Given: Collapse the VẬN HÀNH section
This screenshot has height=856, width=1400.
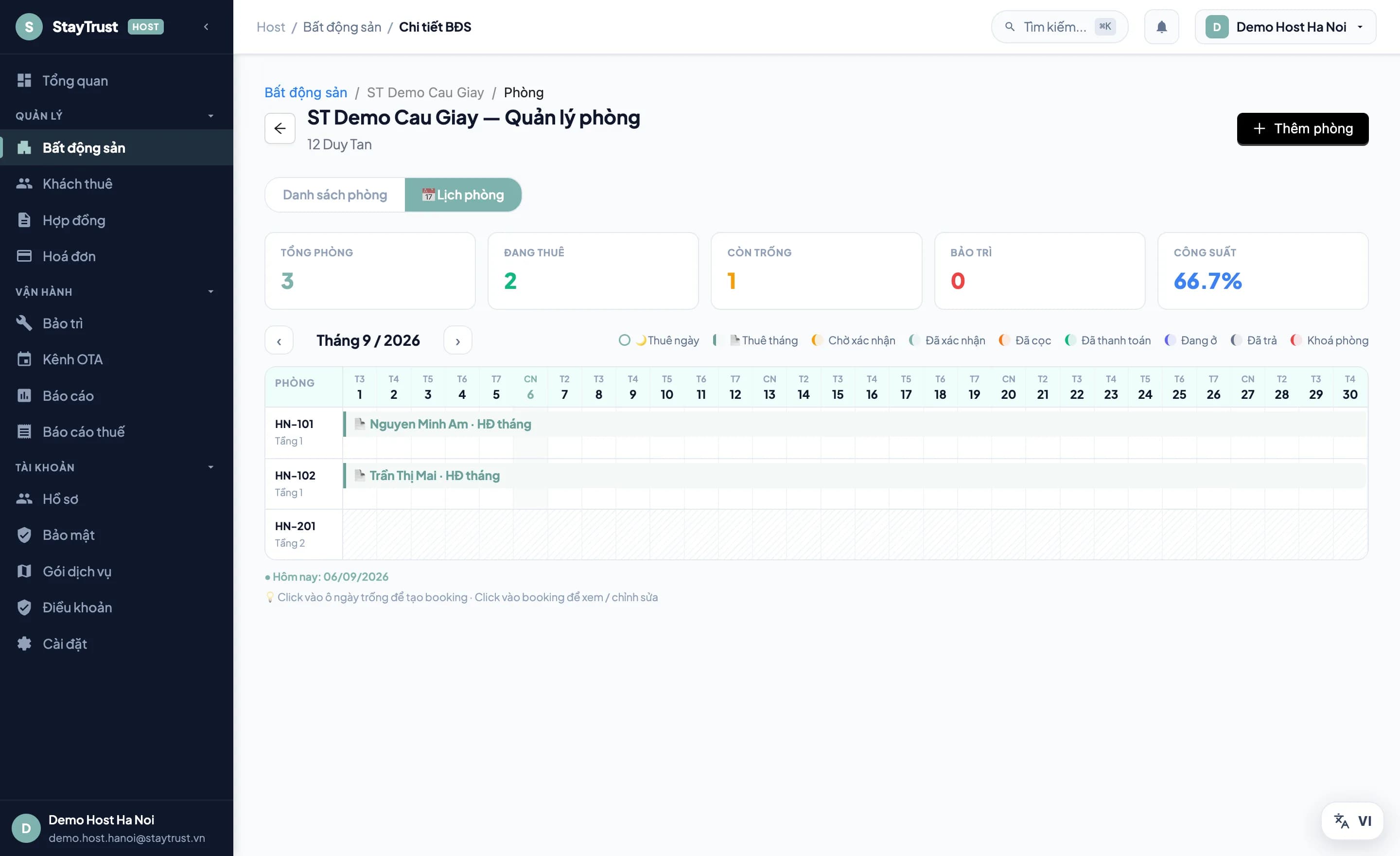Looking at the screenshot, I should tap(211, 292).
